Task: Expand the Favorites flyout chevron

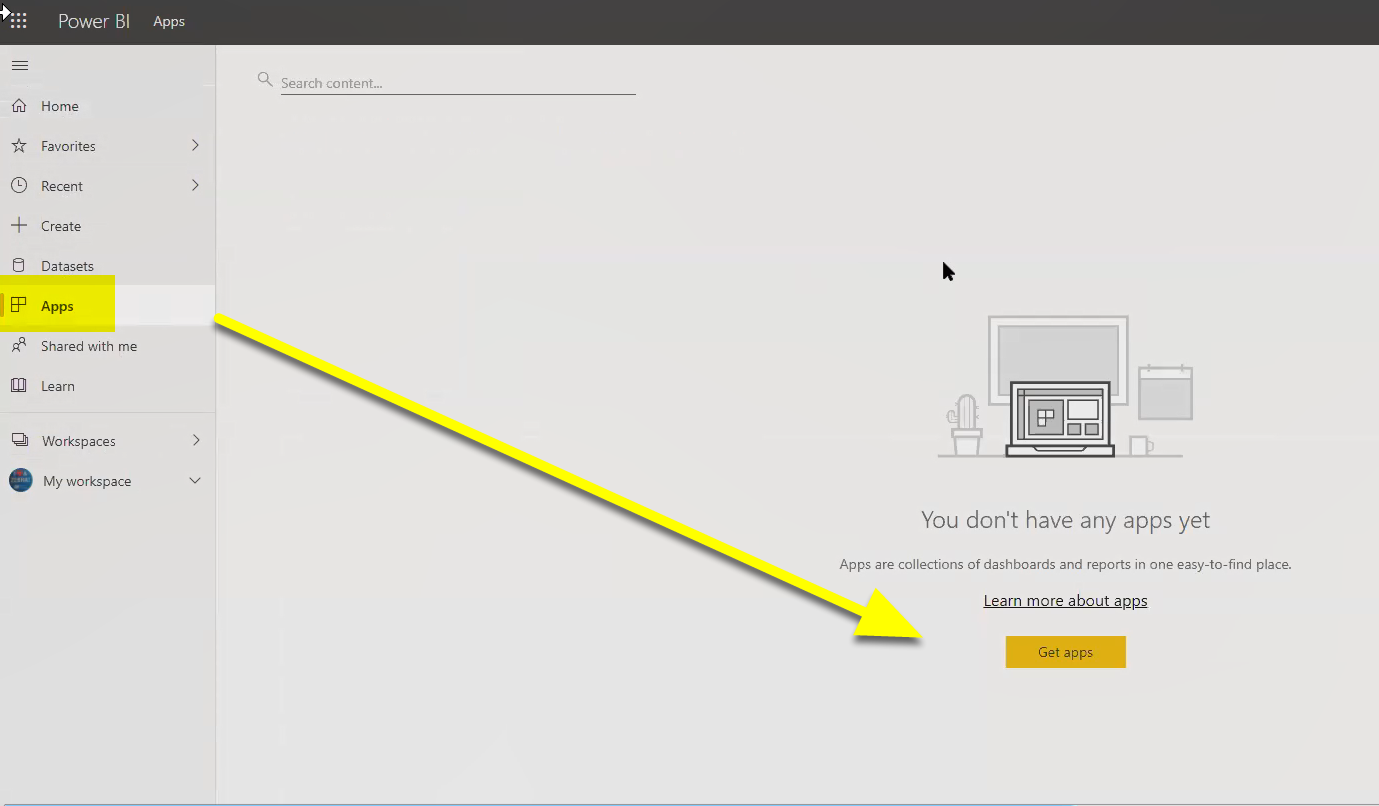Action: pos(195,146)
